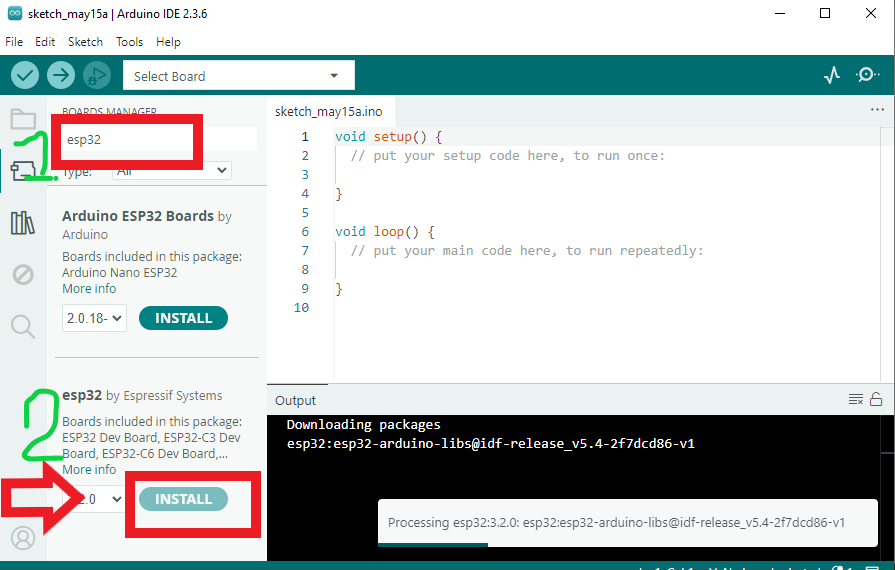Toggle the Output scroll lock
Image resolution: width=895 pixels, height=570 pixels.
click(876, 399)
